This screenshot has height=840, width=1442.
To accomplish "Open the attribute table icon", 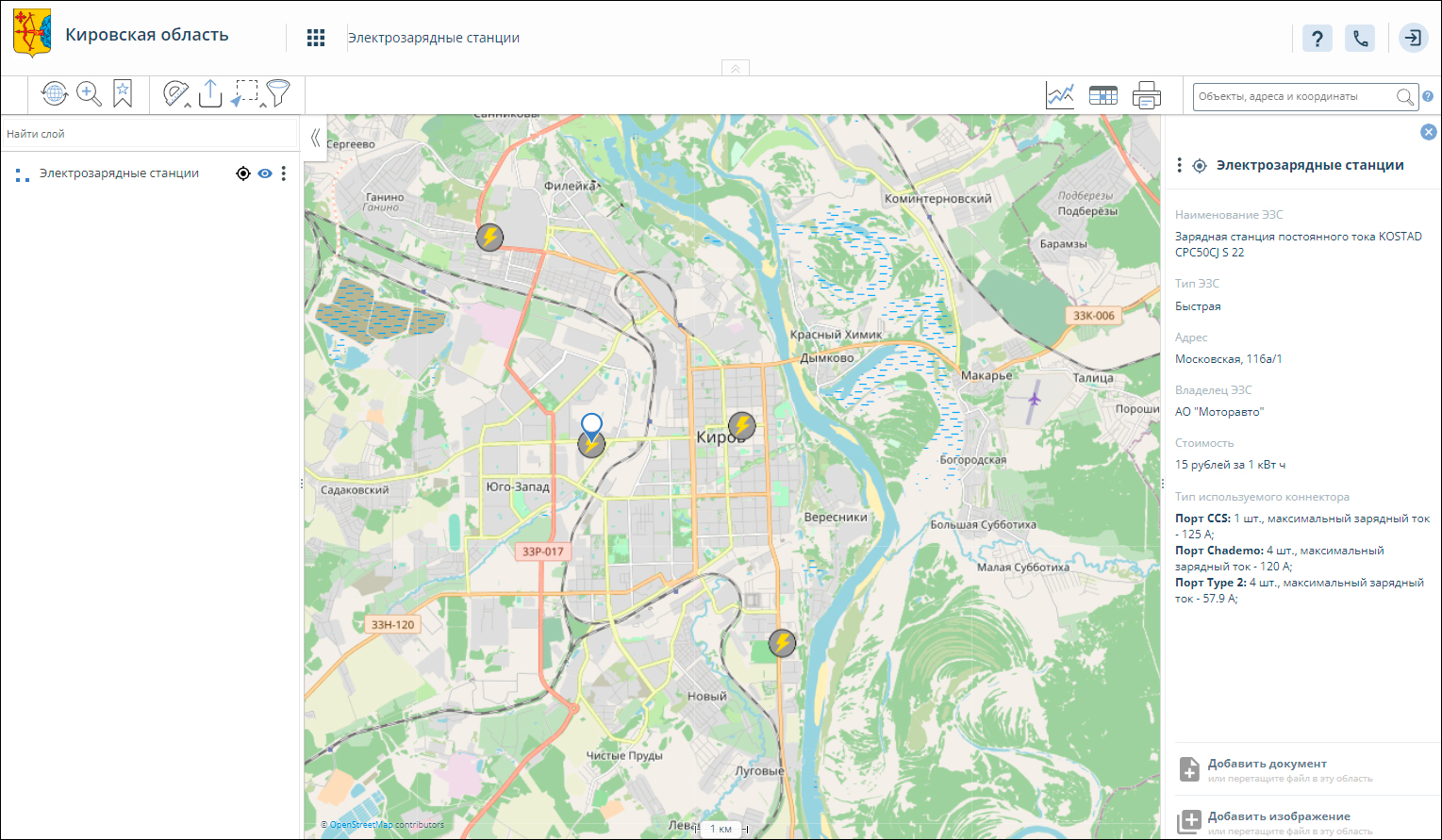I will (1102, 95).
